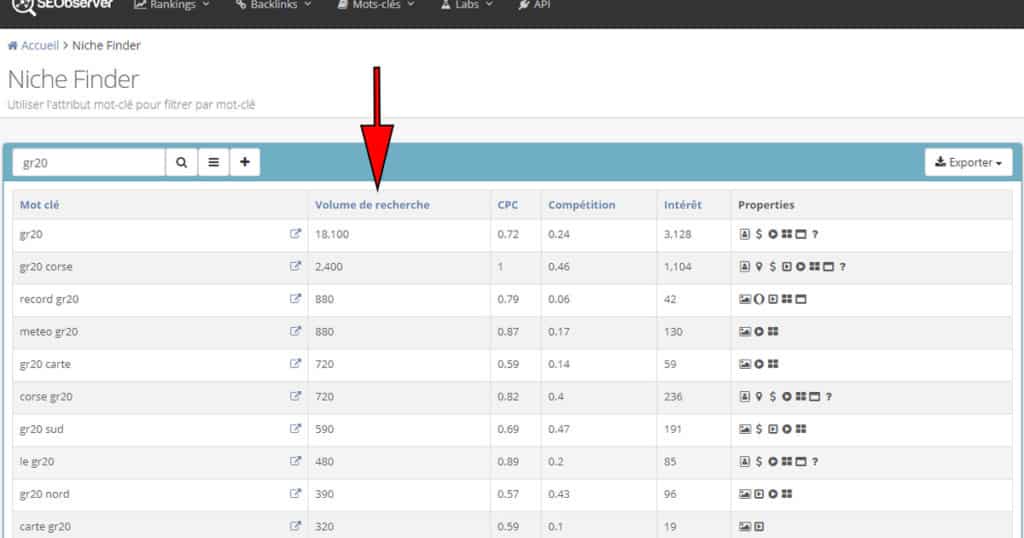Click map pin icon in corse gr20 row
This screenshot has width=1024, height=538.
(759, 396)
